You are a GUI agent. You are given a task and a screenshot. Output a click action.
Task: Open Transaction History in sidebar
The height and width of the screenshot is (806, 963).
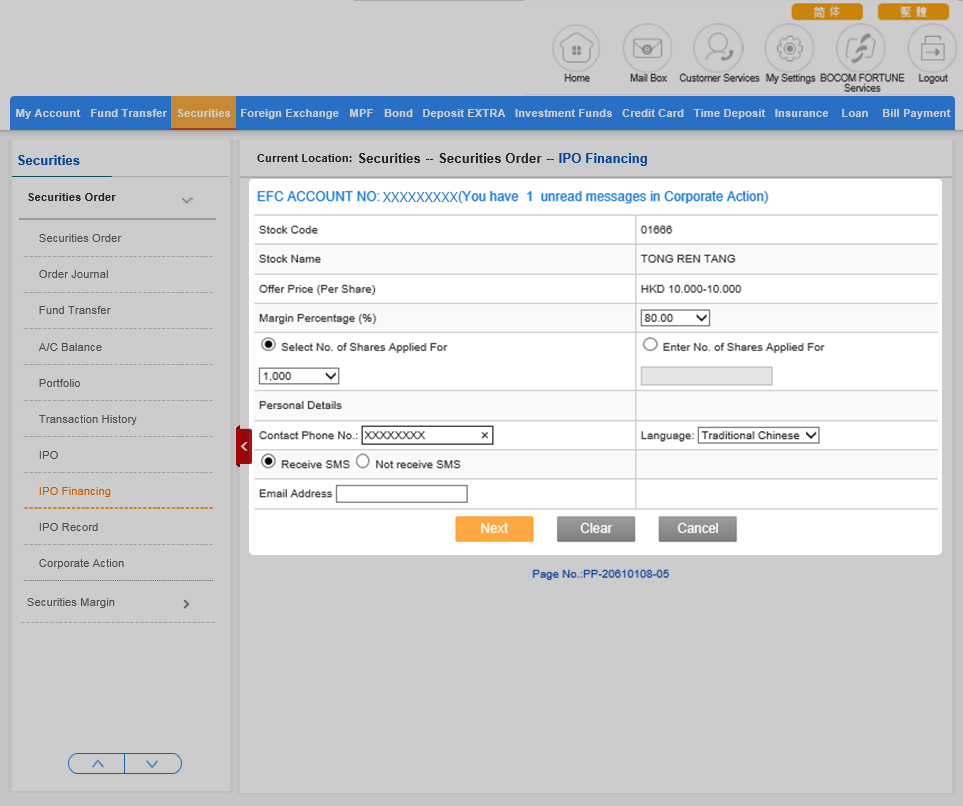point(88,419)
